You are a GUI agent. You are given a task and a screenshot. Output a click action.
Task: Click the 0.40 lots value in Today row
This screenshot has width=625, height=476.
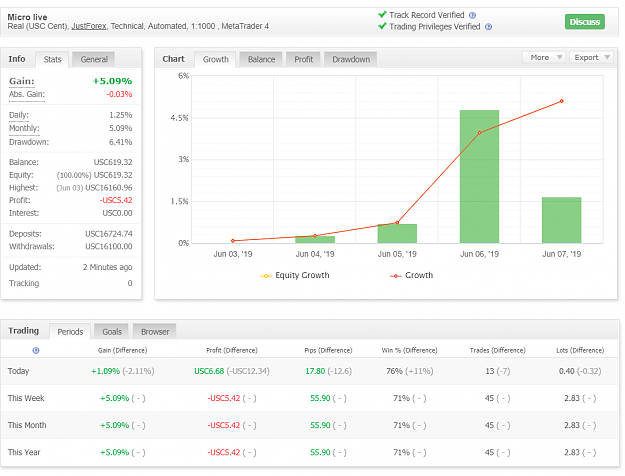point(566,371)
